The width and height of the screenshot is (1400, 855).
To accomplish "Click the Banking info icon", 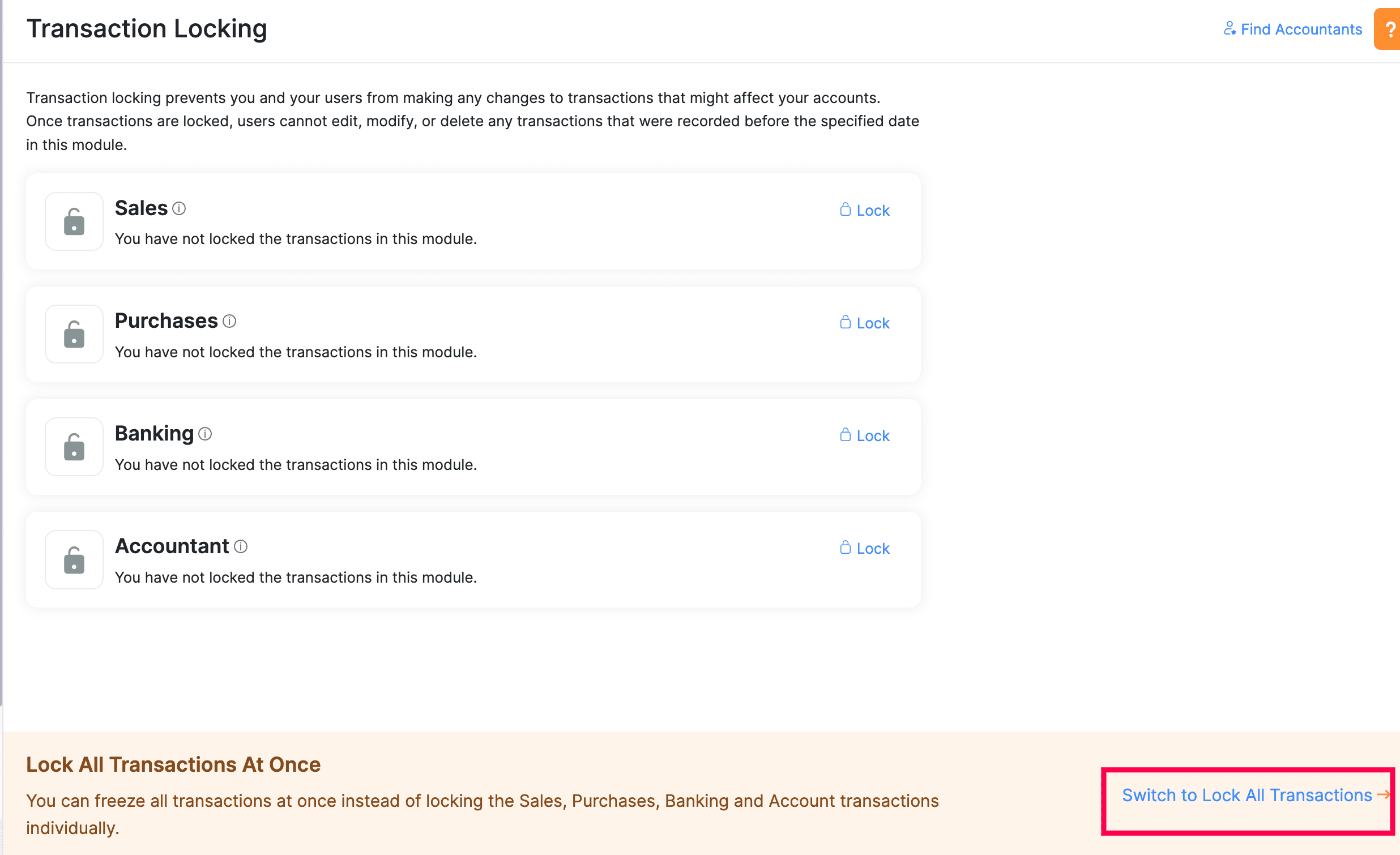I will tap(205, 434).
